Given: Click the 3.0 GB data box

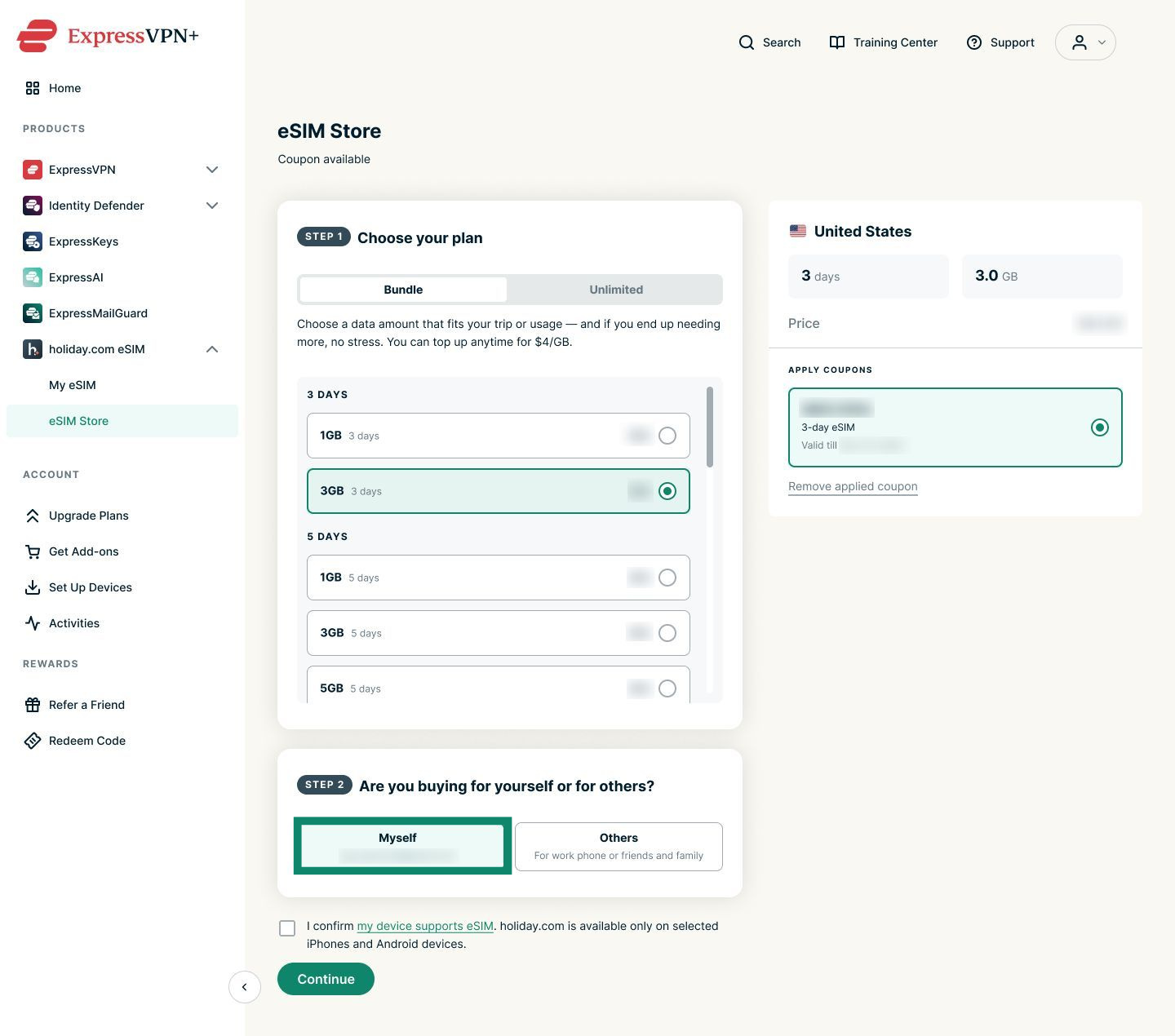Looking at the screenshot, I should pos(1042,276).
